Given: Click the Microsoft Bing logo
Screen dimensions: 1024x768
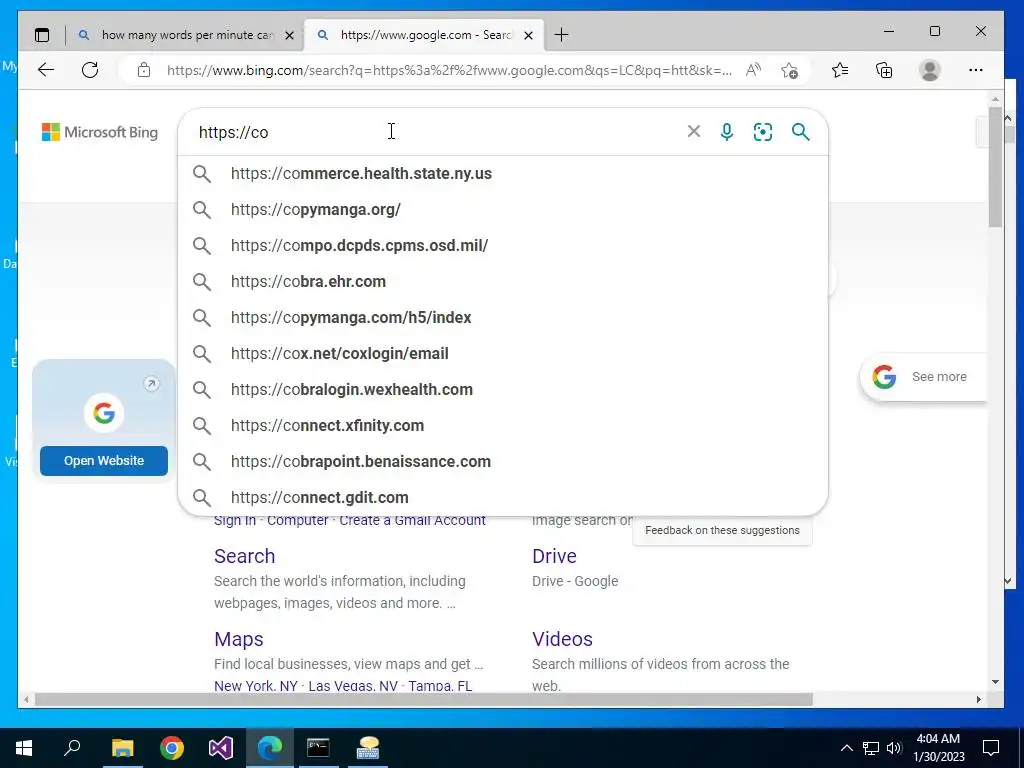Looking at the screenshot, I should click(100, 132).
